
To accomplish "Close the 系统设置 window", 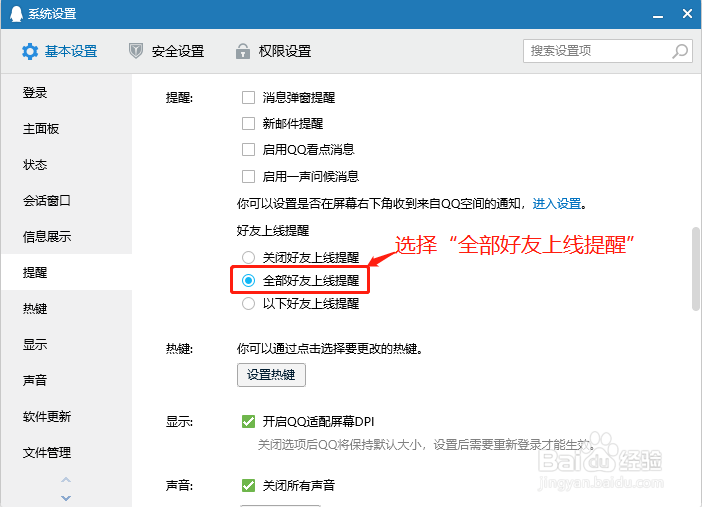I will click(x=687, y=14).
